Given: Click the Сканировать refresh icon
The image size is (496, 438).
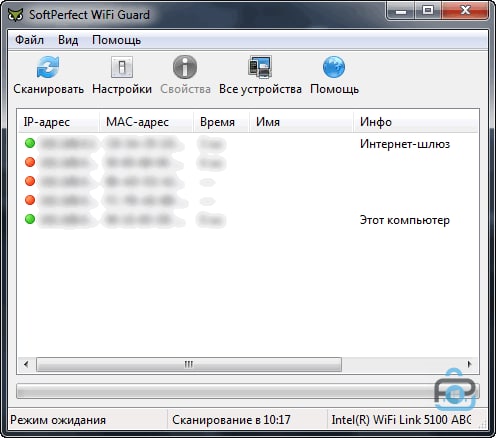Looking at the screenshot, I should (48, 67).
